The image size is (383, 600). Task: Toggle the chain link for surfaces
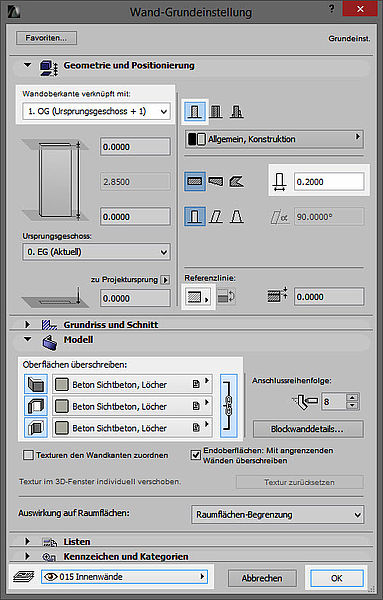click(x=229, y=406)
